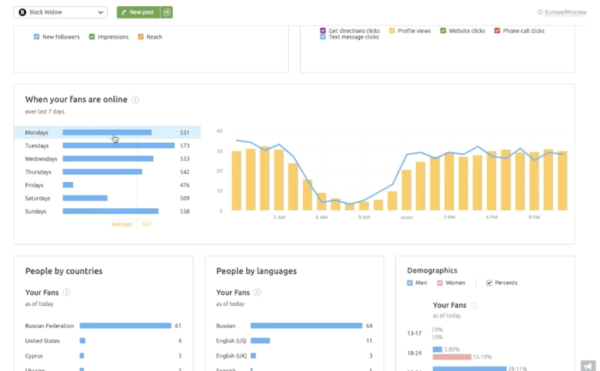This screenshot has width=600, height=371.
Task: Click the 9 PM label on the hourly chart
Action: tap(534, 217)
